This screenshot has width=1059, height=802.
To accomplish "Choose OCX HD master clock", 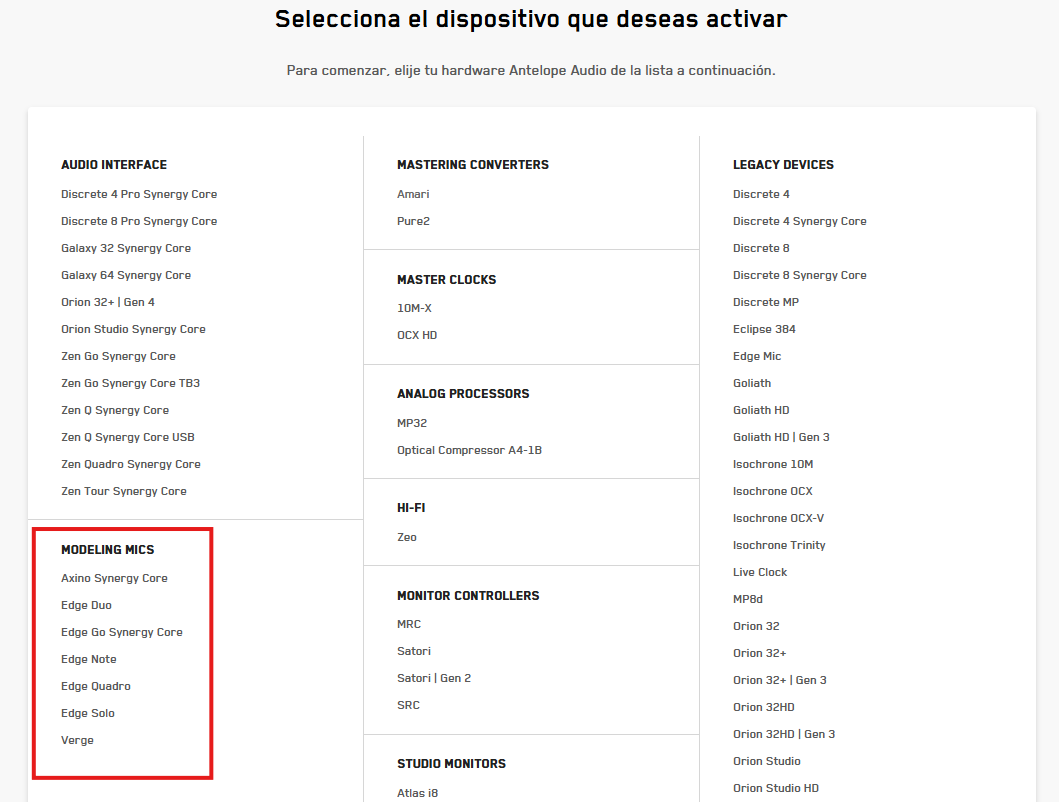I will pos(417,335).
